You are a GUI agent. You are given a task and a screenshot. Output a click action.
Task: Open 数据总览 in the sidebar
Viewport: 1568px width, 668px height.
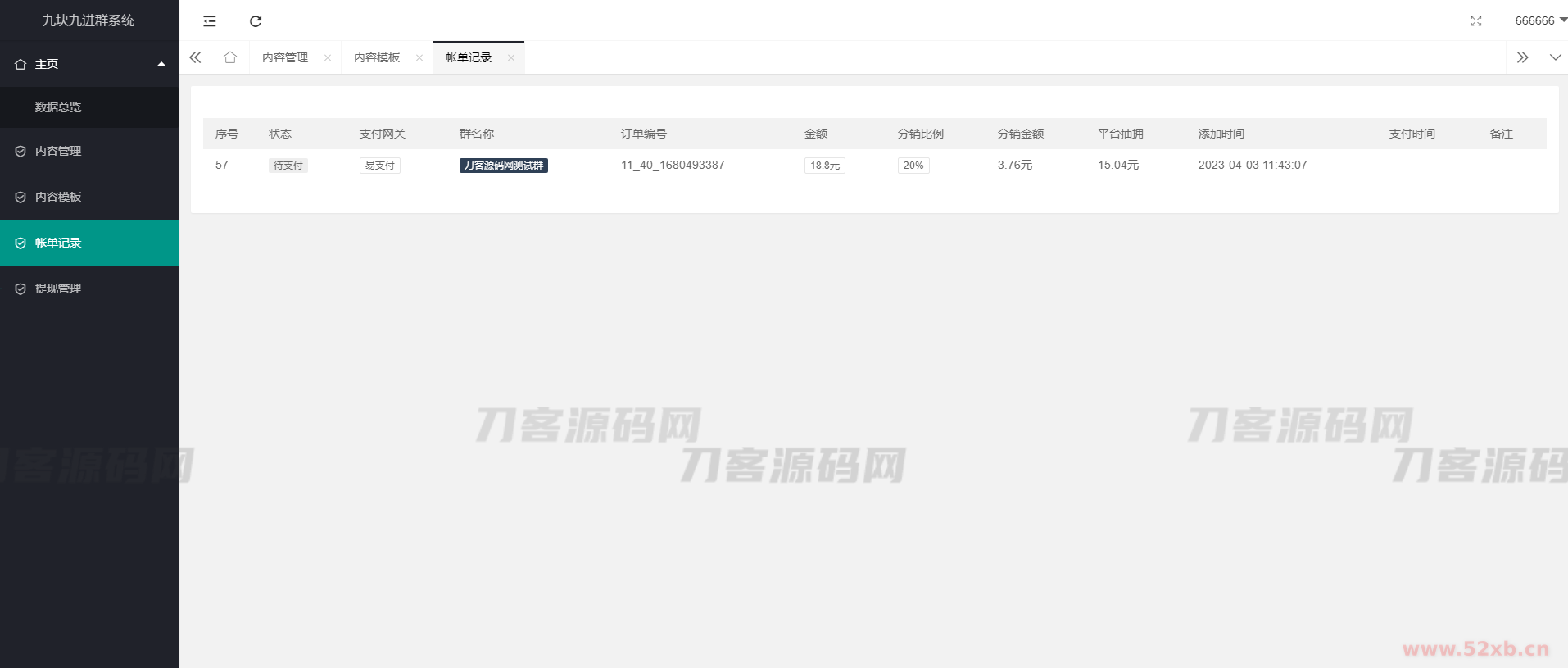point(58,107)
